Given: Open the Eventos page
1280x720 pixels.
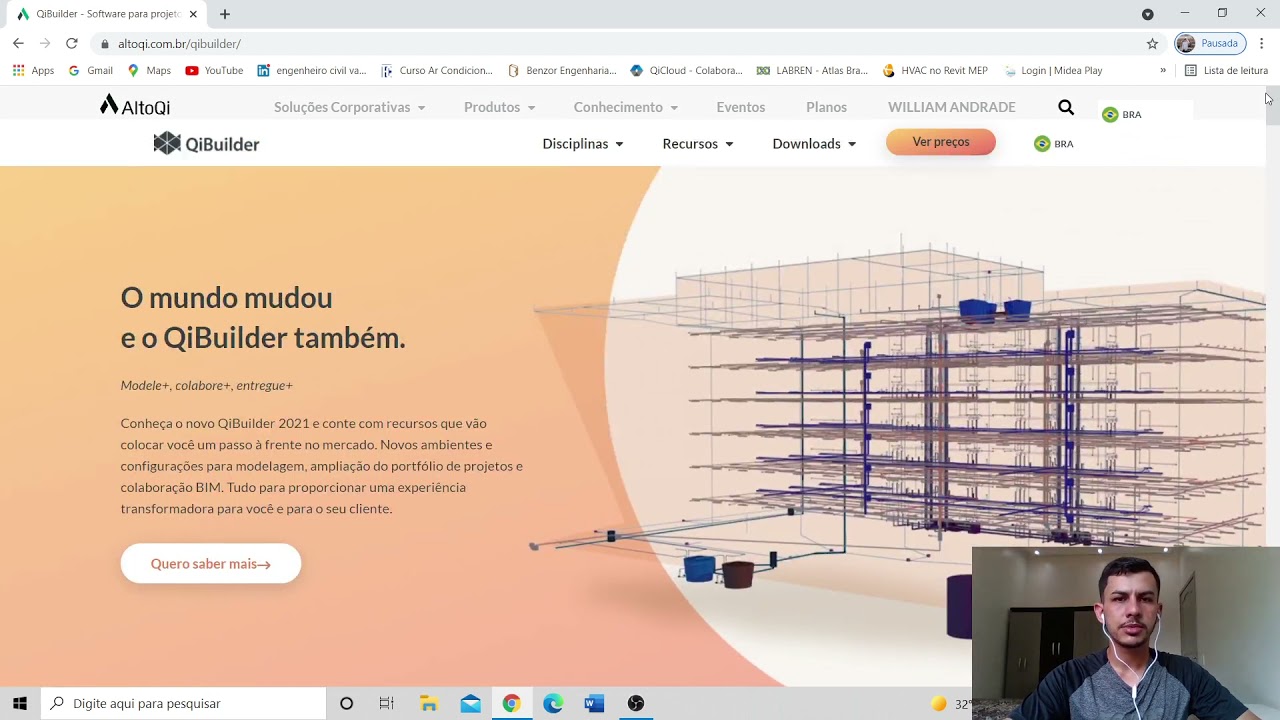Looking at the screenshot, I should (x=741, y=107).
